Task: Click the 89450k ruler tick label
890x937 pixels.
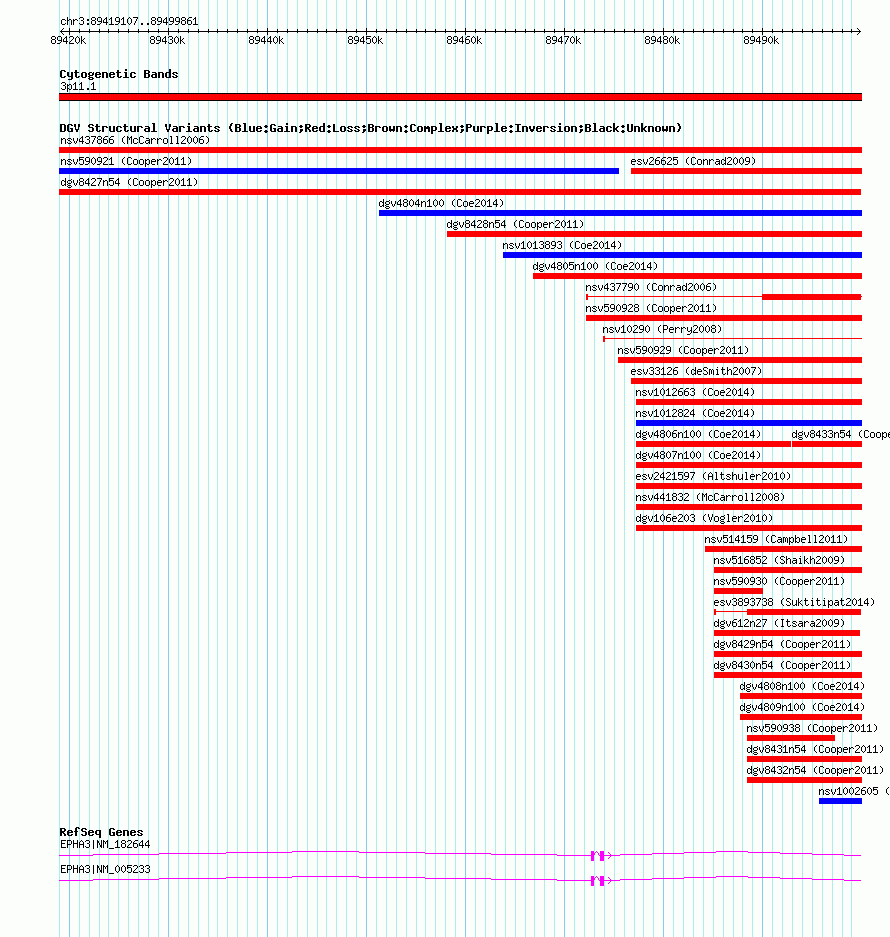Action: pyautogui.click(x=365, y=40)
